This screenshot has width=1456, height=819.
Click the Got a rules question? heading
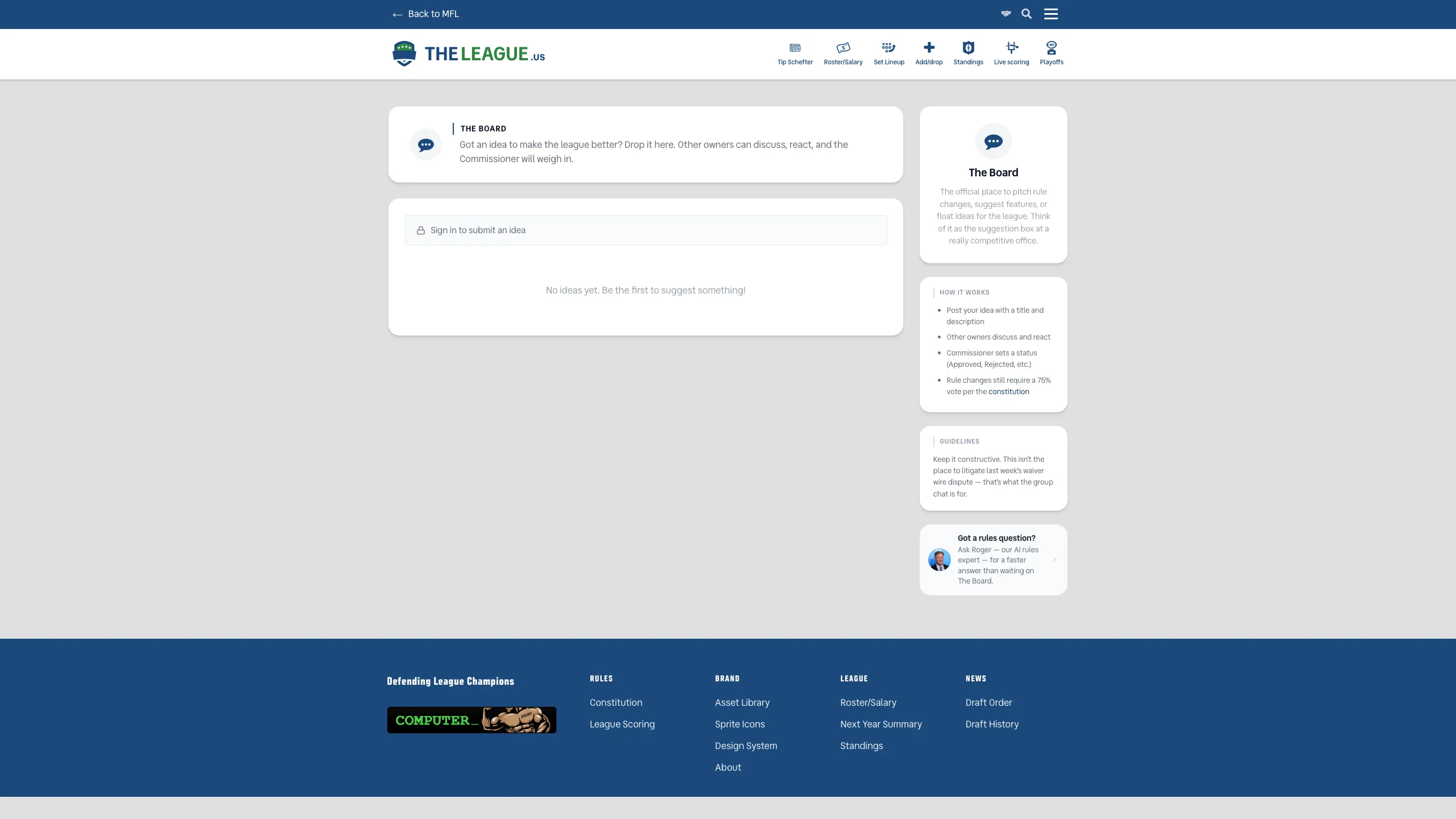996,538
